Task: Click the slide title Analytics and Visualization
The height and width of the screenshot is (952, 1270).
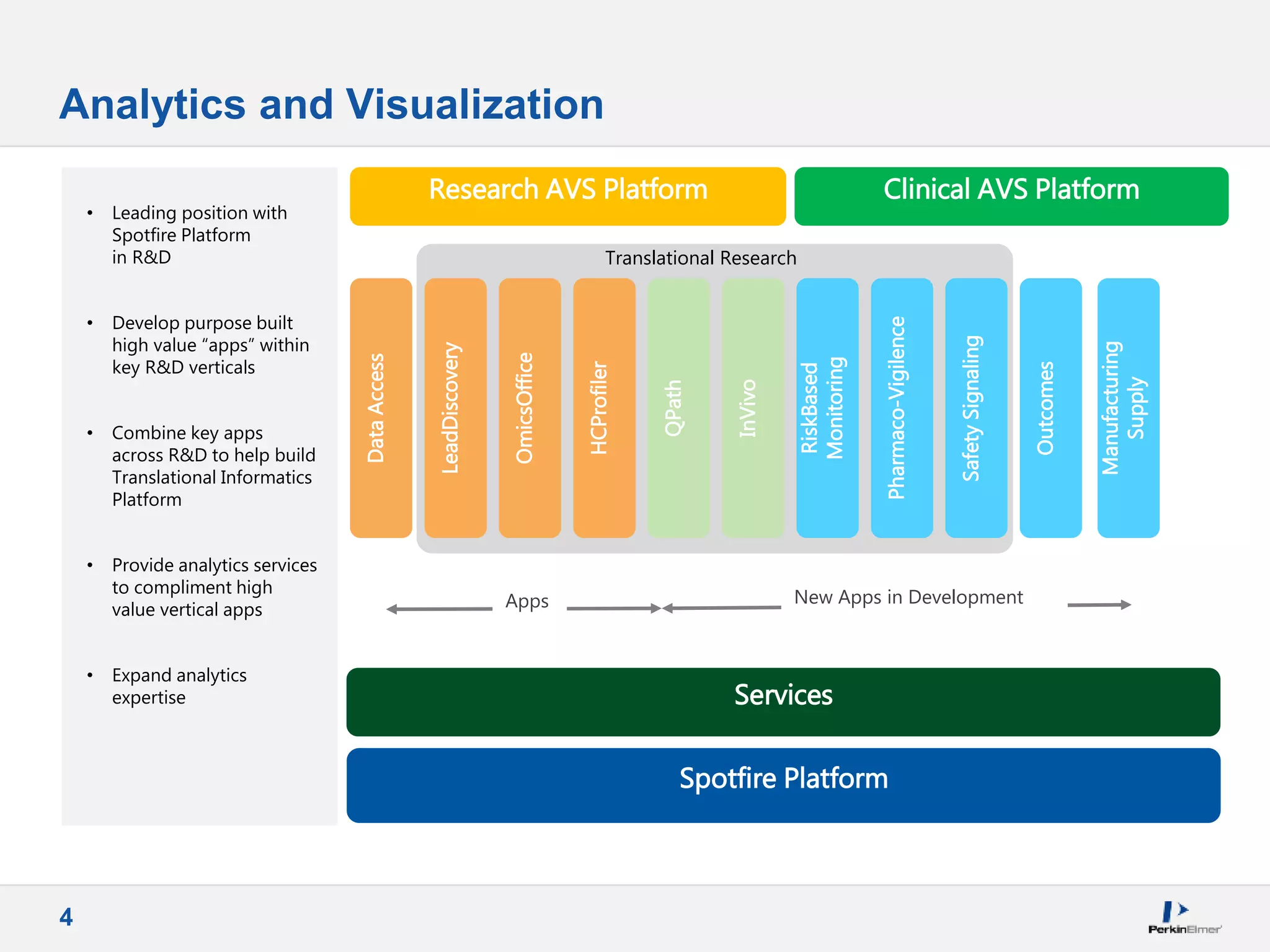Action: [x=332, y=104]
